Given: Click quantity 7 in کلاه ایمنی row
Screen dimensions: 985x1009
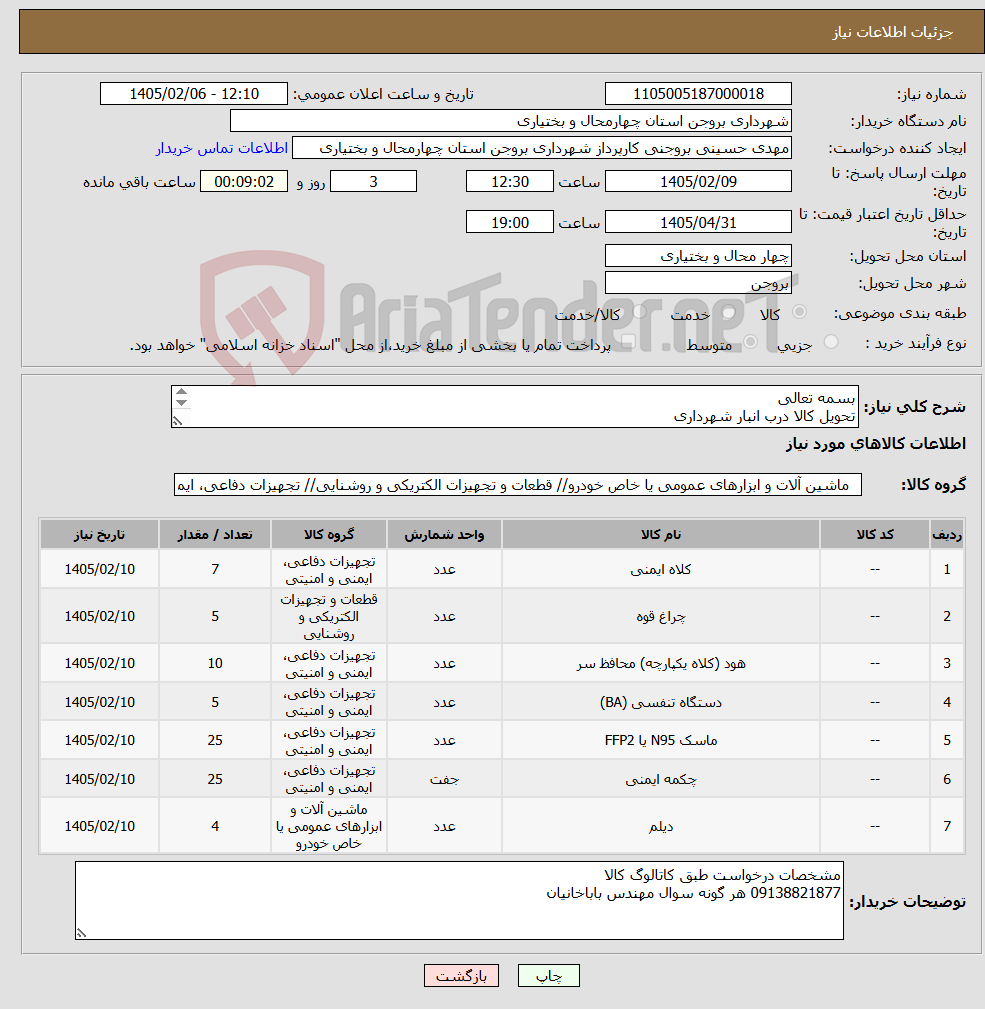Looking at the screenshot, I should tap(215, 569).
